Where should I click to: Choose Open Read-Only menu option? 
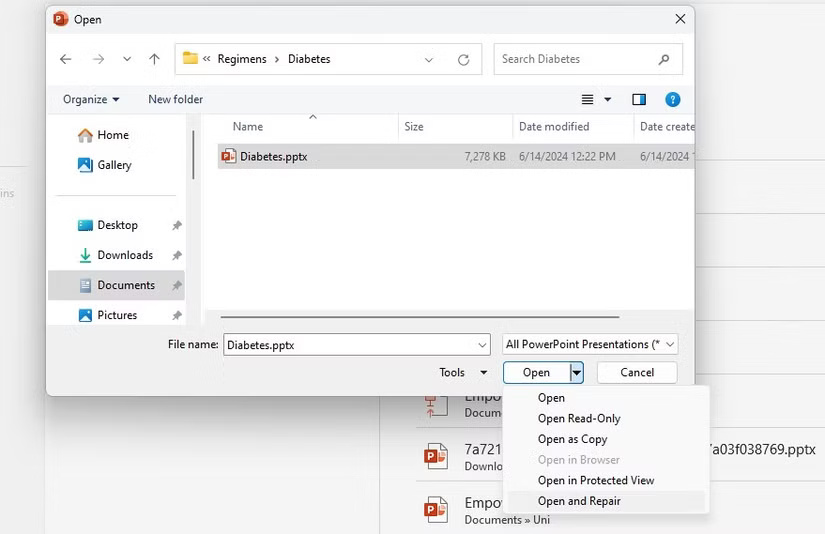(579, 419)
